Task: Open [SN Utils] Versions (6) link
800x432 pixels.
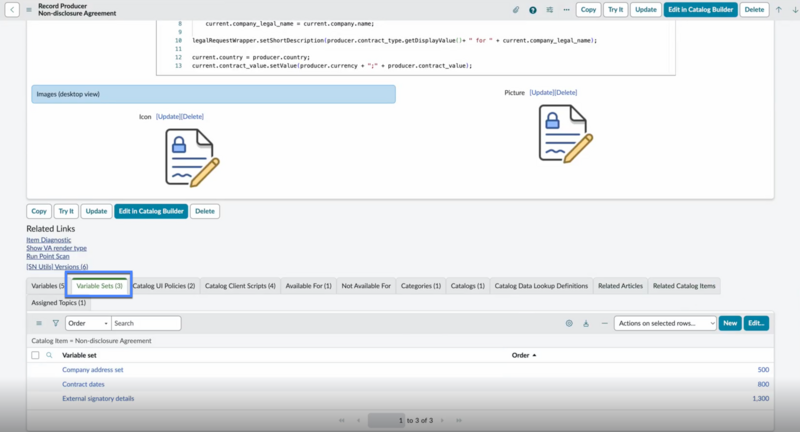Action: click(x=57, y=267)
